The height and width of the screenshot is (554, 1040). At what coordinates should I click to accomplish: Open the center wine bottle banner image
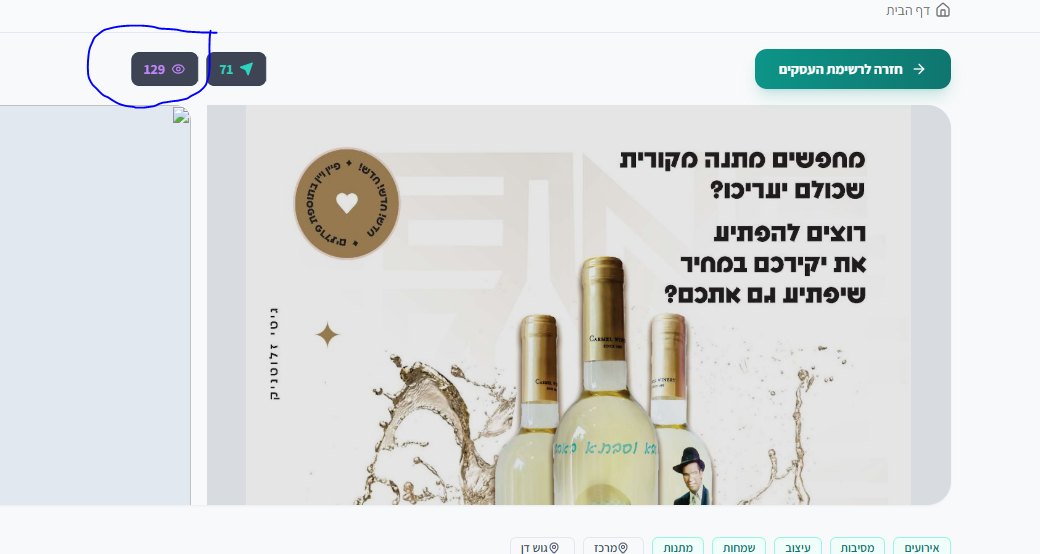point(578,305)
